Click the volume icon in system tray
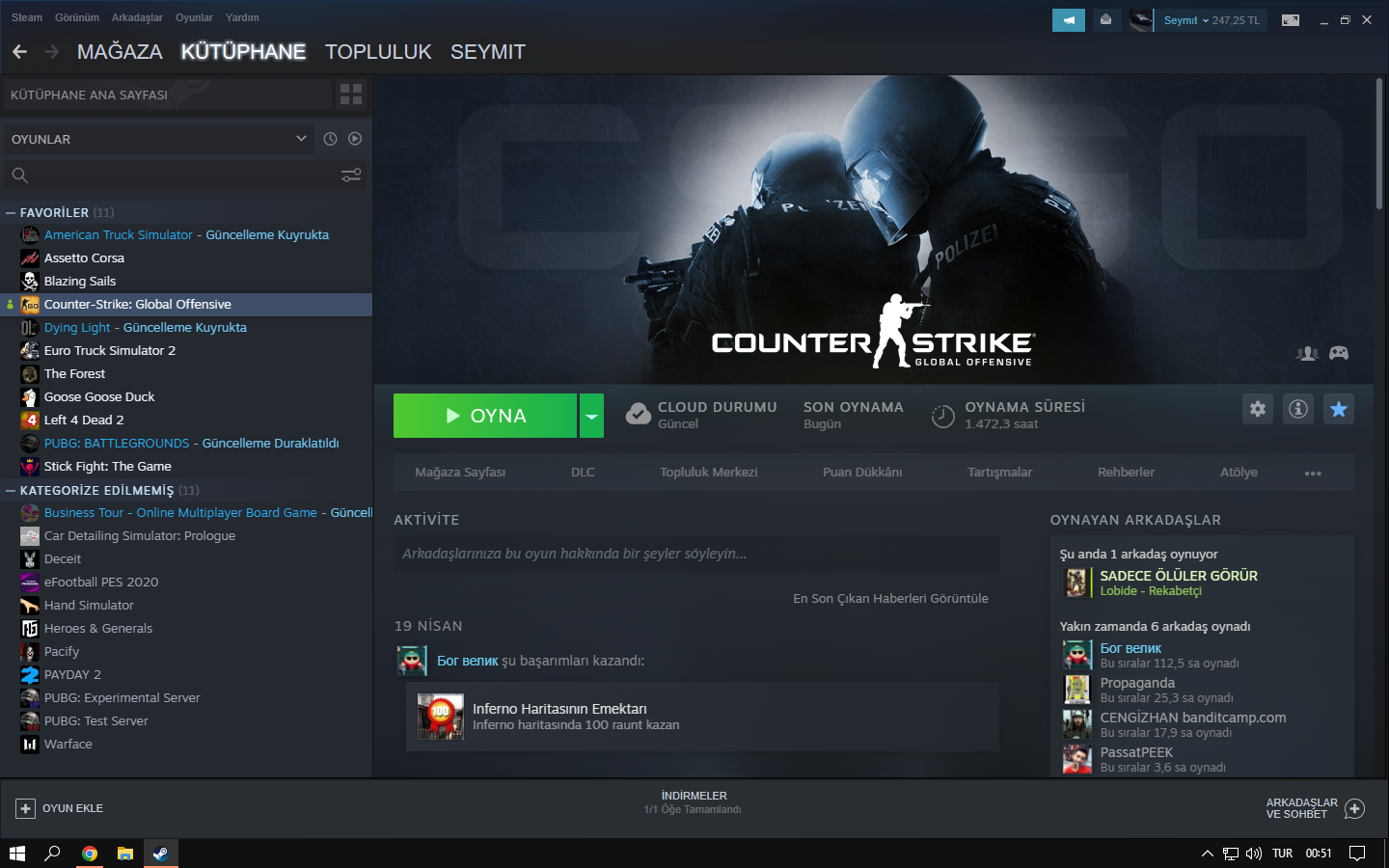The image size is (1389, 868). click(x=1254, y=854)
